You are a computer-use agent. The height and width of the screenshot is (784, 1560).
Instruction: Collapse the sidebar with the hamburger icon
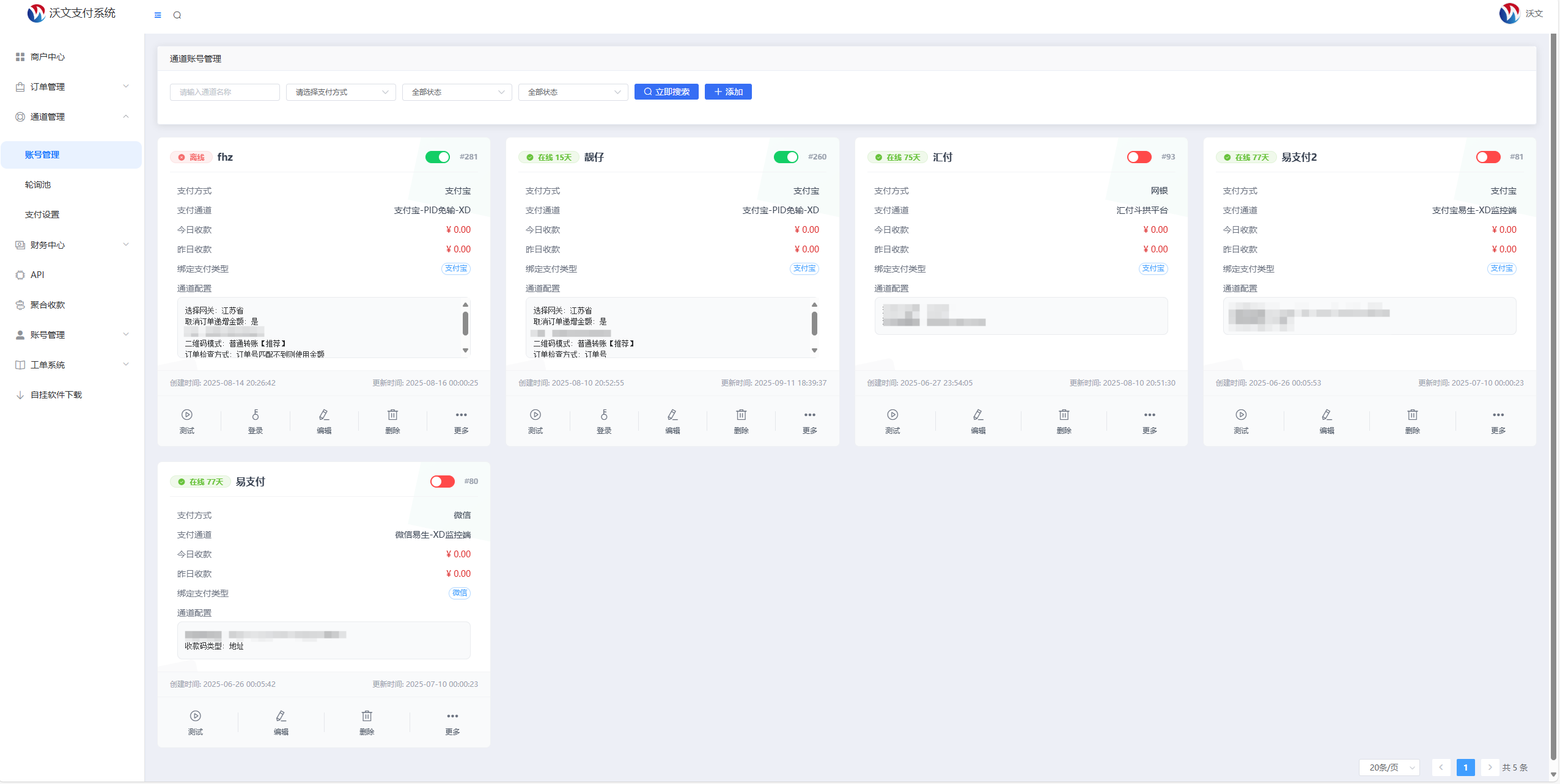(158, 15)
